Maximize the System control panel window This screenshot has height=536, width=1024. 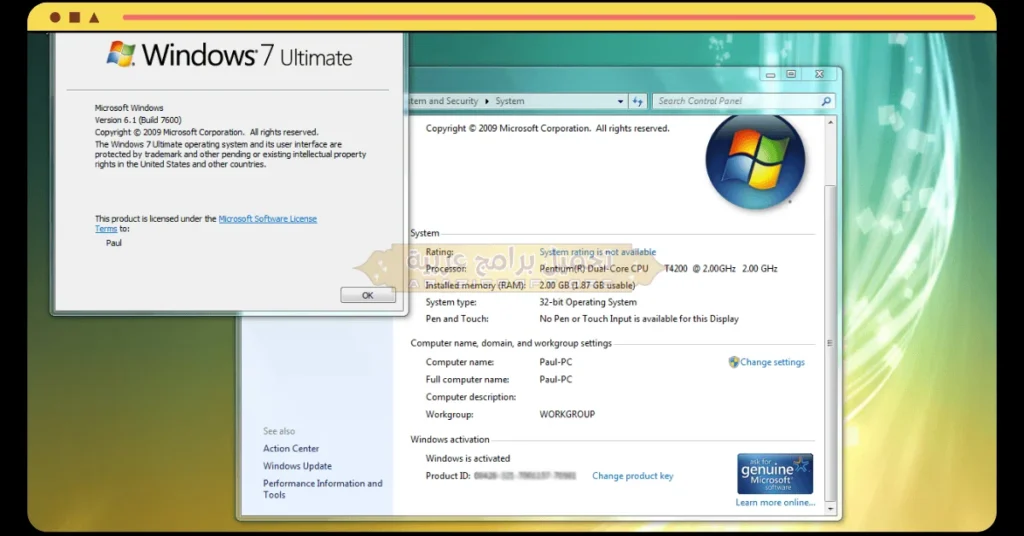(791, 74)
